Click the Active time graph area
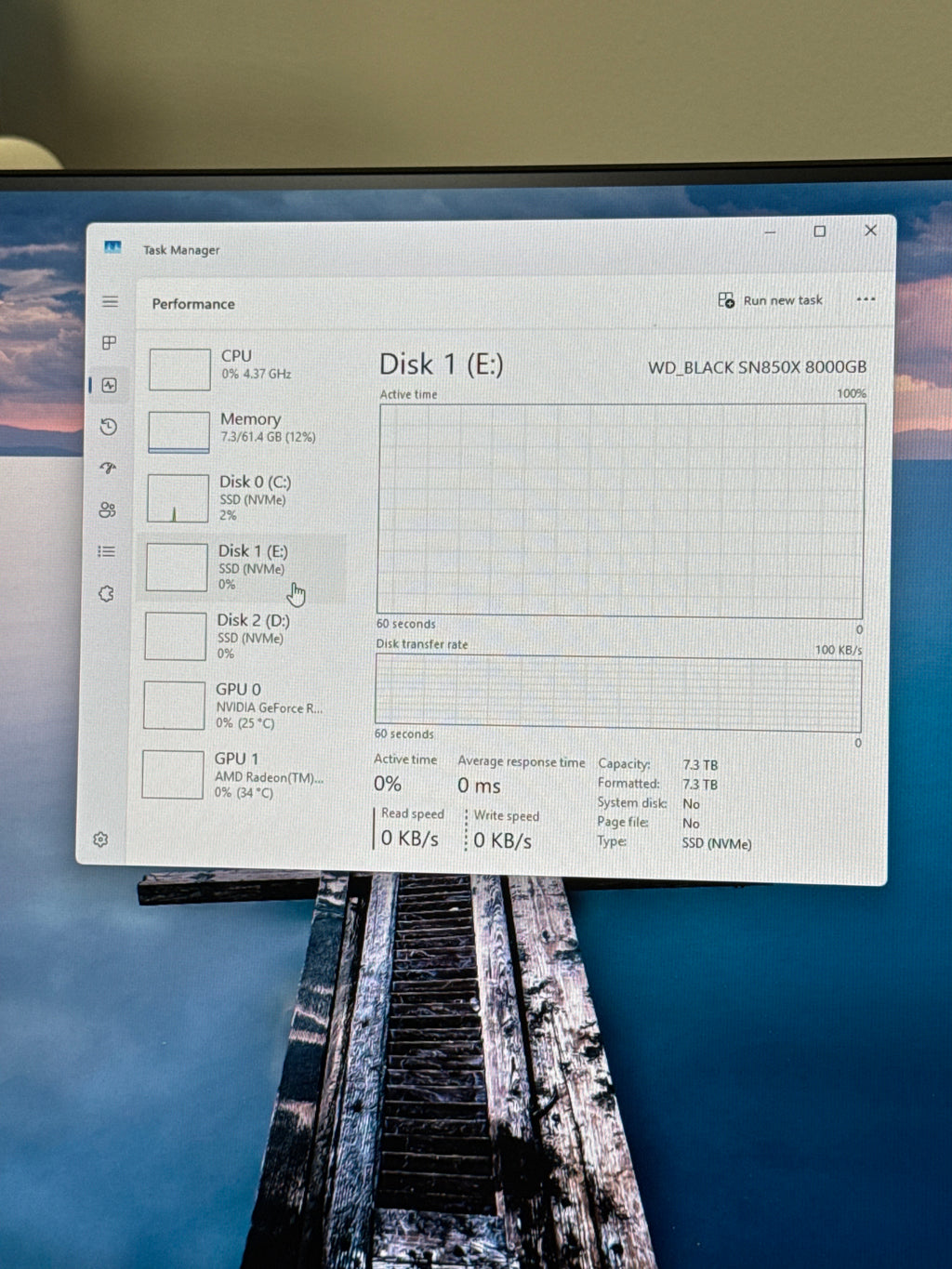The width and height of the screenshot is (952, 1269). [x=621, y=510]
